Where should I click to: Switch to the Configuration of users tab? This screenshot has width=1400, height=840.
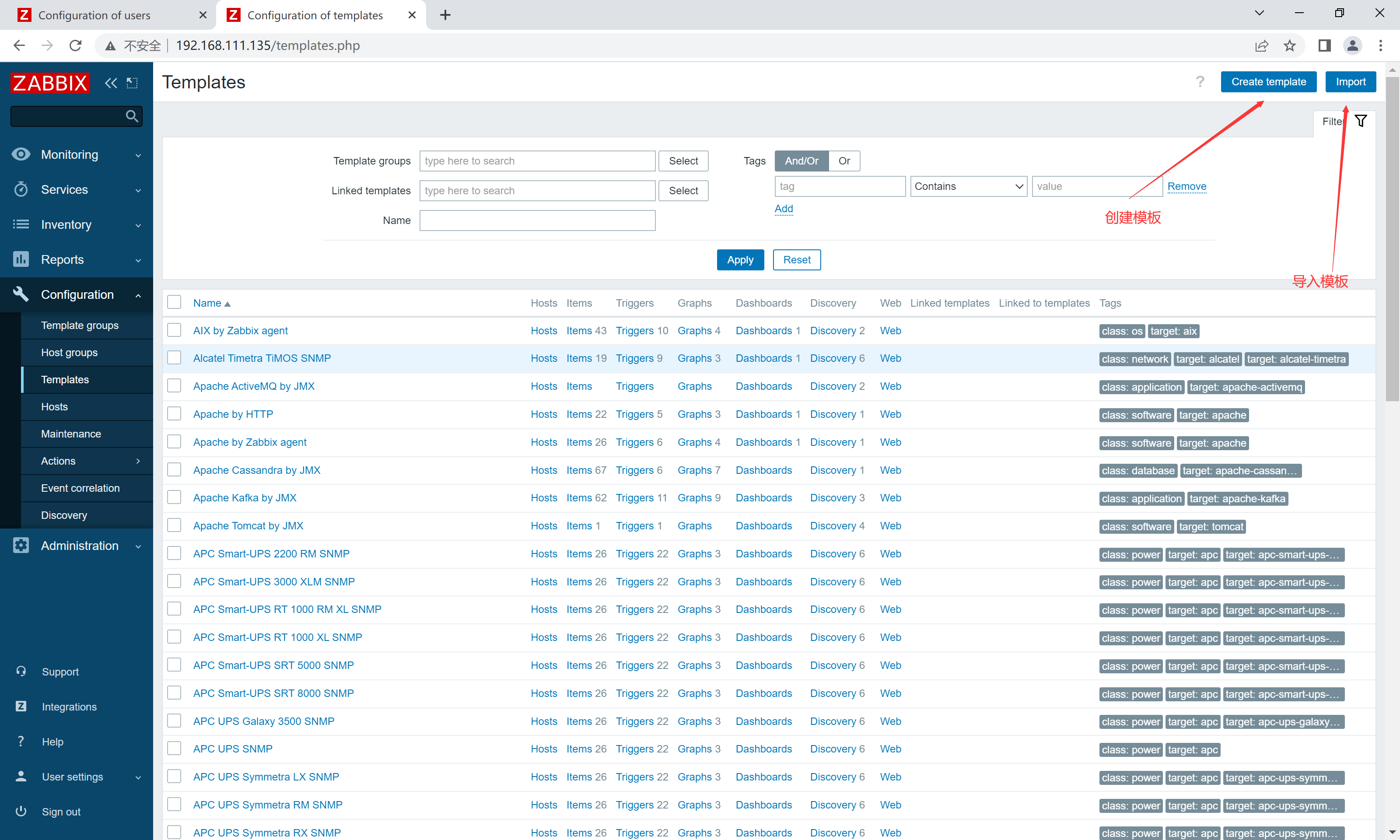click(x=94, y=15)
